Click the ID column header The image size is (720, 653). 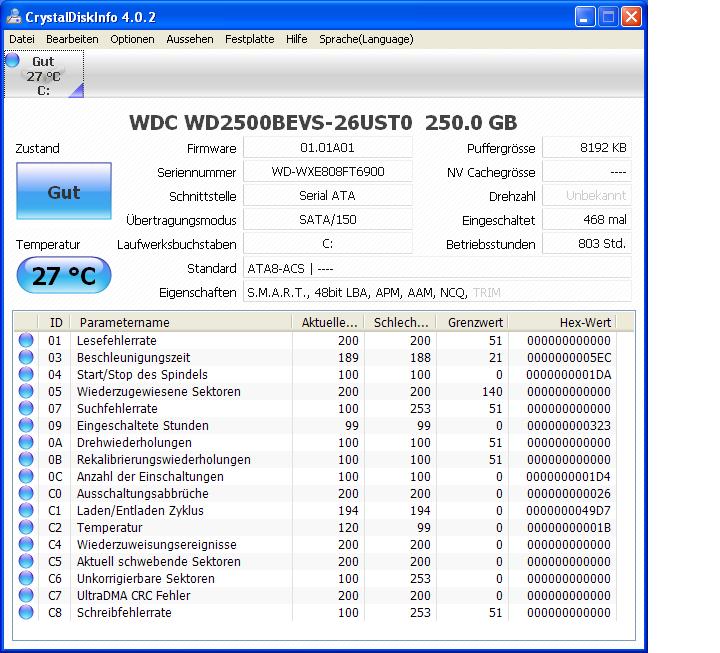pos(55,322)
